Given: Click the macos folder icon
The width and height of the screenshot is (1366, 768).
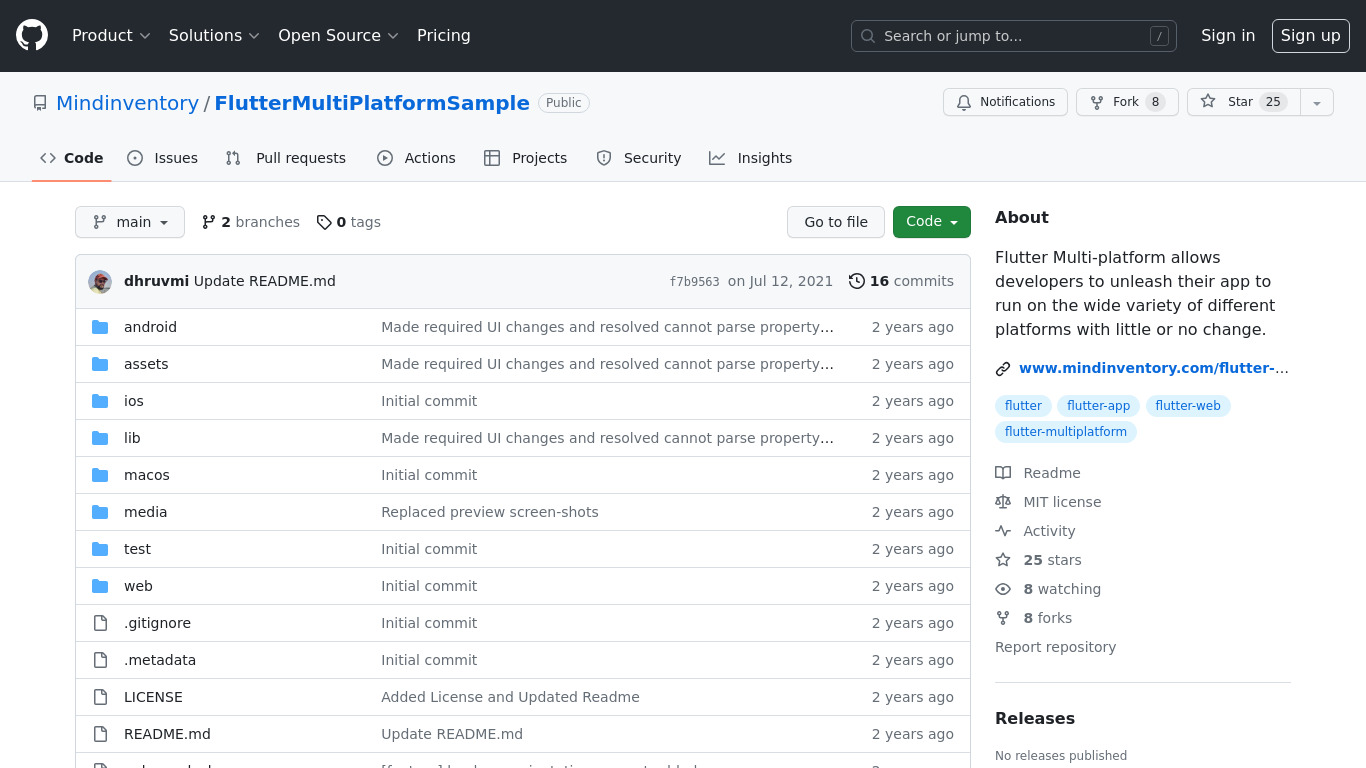Looking at the screenshot, I should [x=100, y=475].
